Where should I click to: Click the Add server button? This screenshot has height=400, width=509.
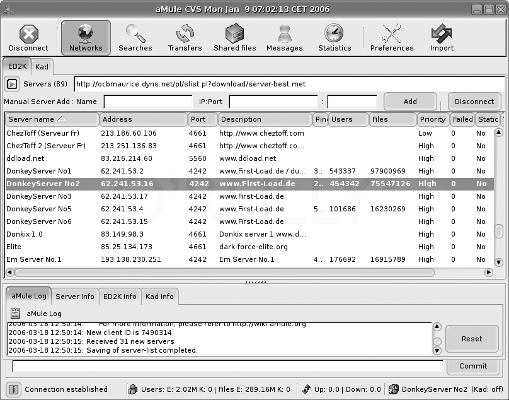[x=410, y=101]
